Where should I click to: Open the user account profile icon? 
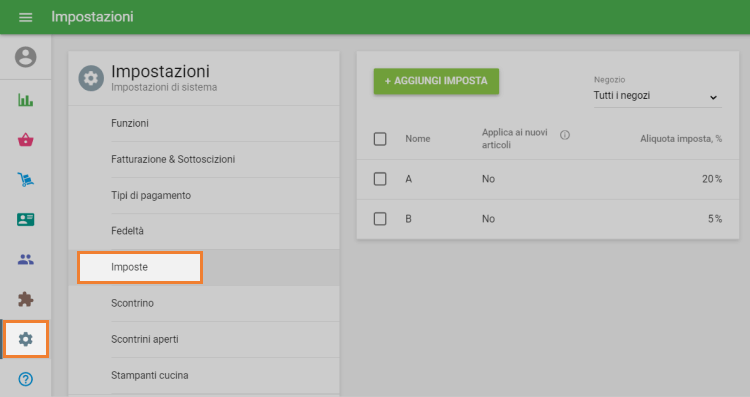[25, 57]
